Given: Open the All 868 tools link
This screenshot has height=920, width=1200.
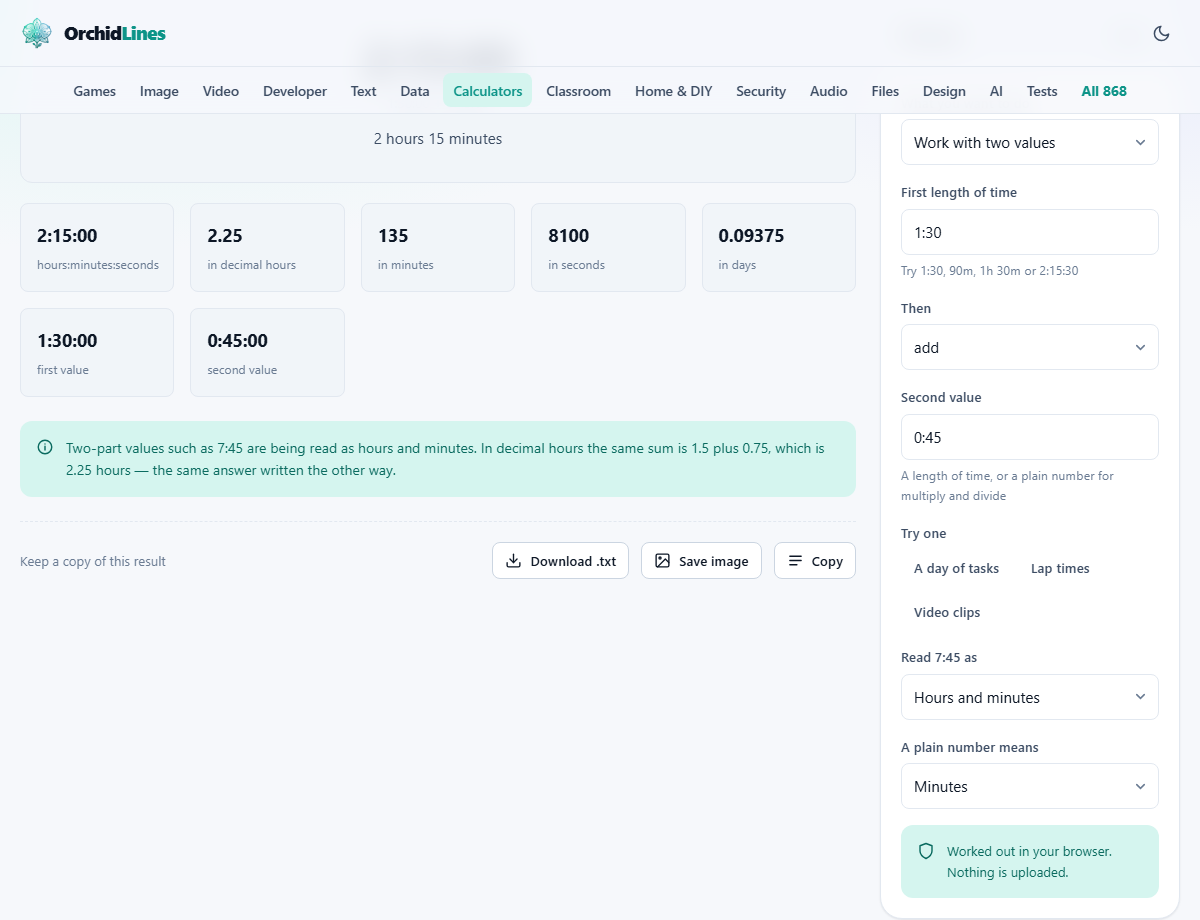Looking at the screenshot, I should 1104,91.
